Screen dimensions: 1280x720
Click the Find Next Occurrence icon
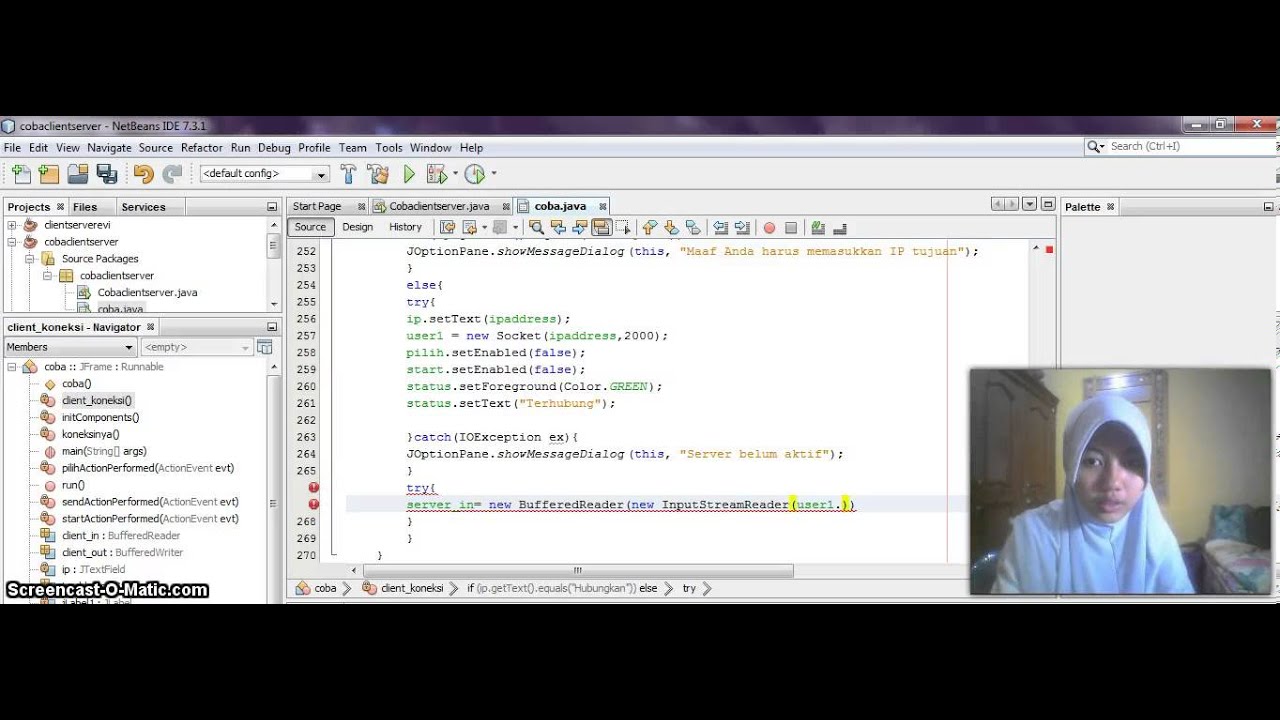[x=579, y=228]
